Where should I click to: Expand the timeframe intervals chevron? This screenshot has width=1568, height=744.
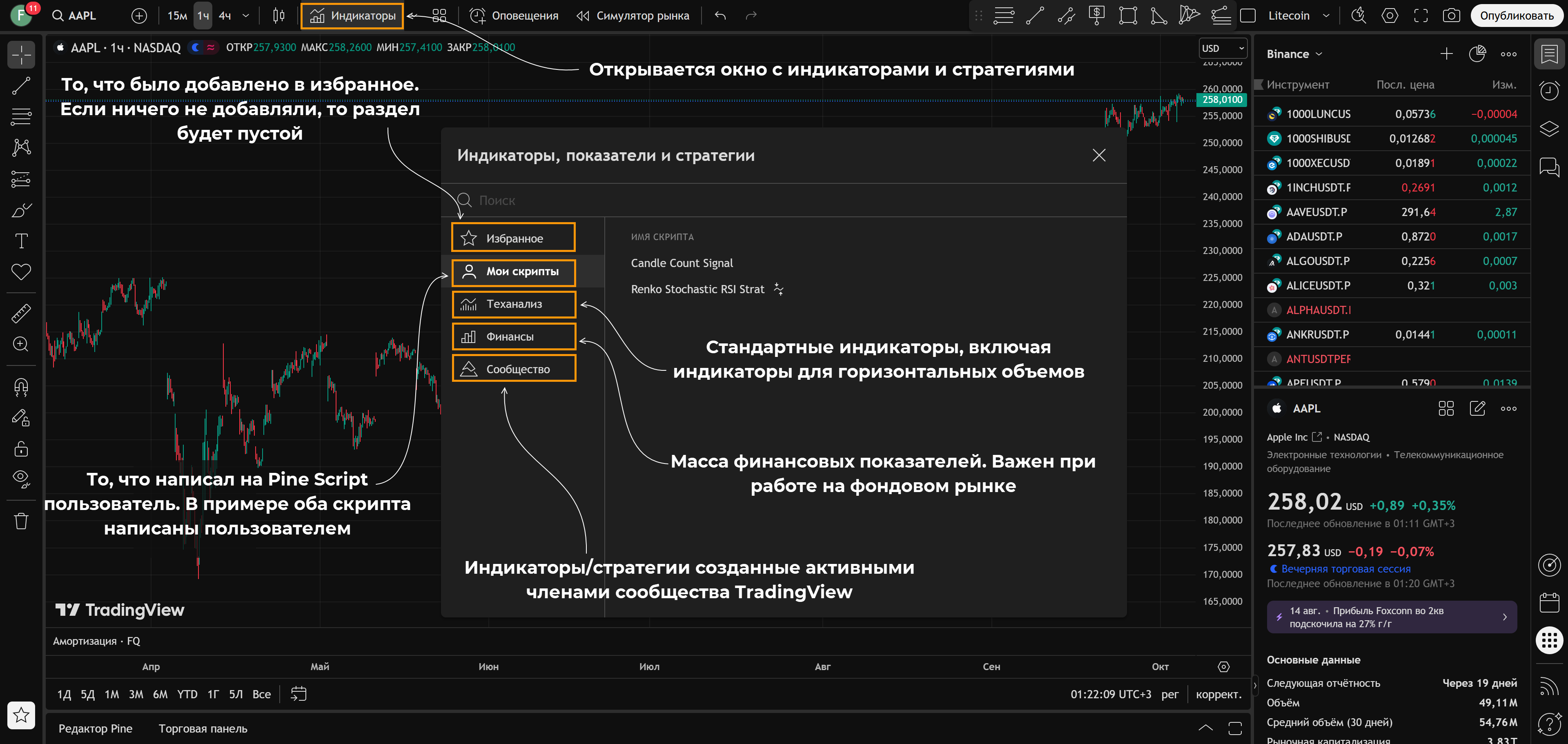[x=246, y=16]
